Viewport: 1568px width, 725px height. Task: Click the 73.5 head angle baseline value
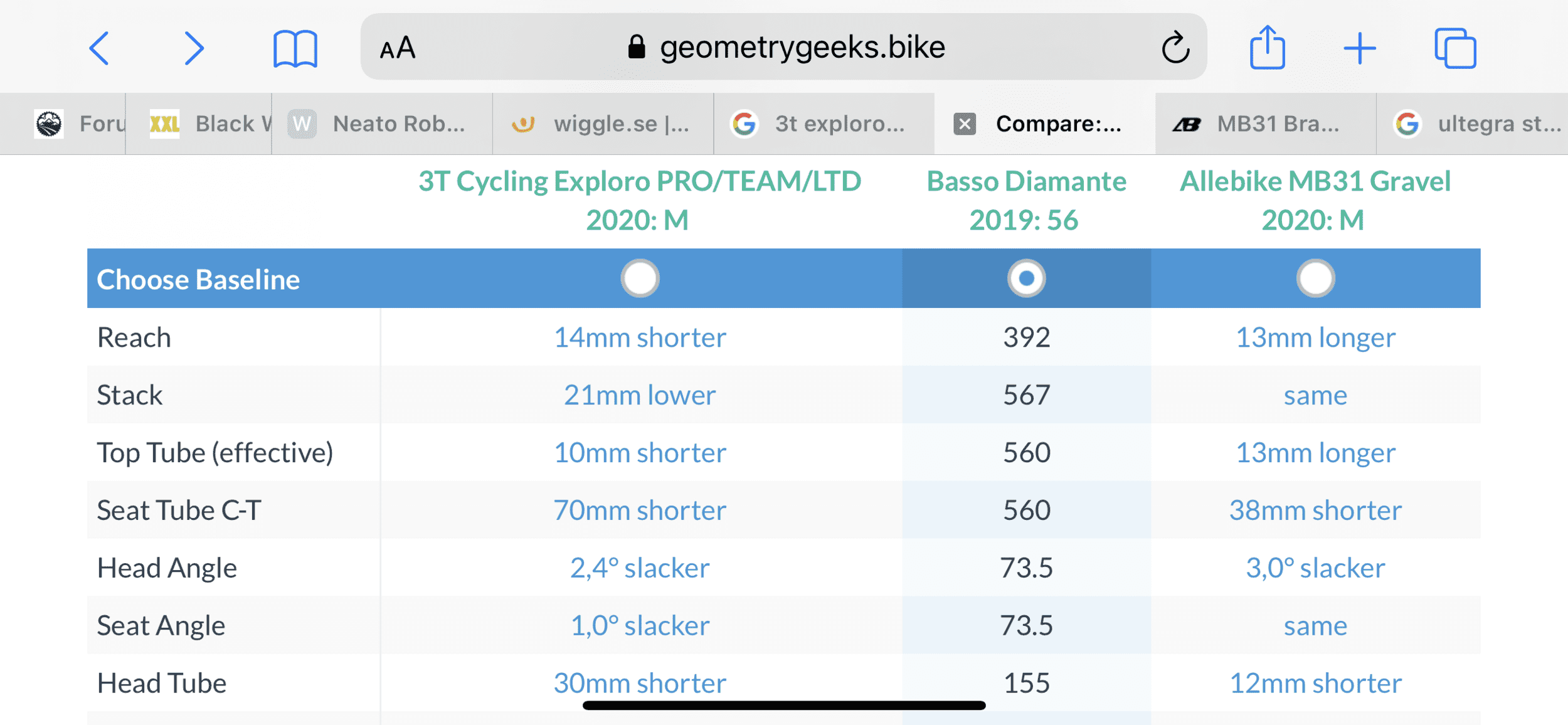tap(1026, 568)
